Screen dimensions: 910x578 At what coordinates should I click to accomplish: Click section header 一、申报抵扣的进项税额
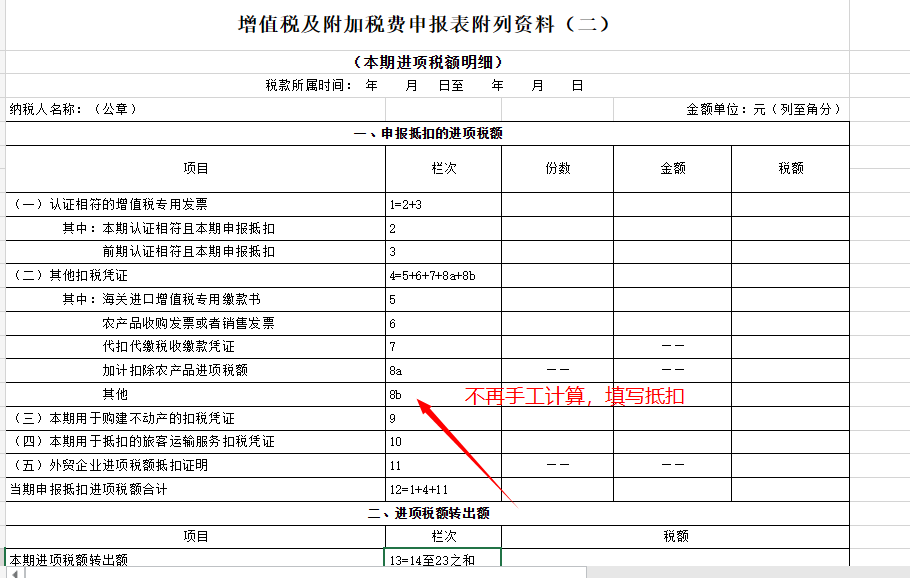[x=427, y=133]
